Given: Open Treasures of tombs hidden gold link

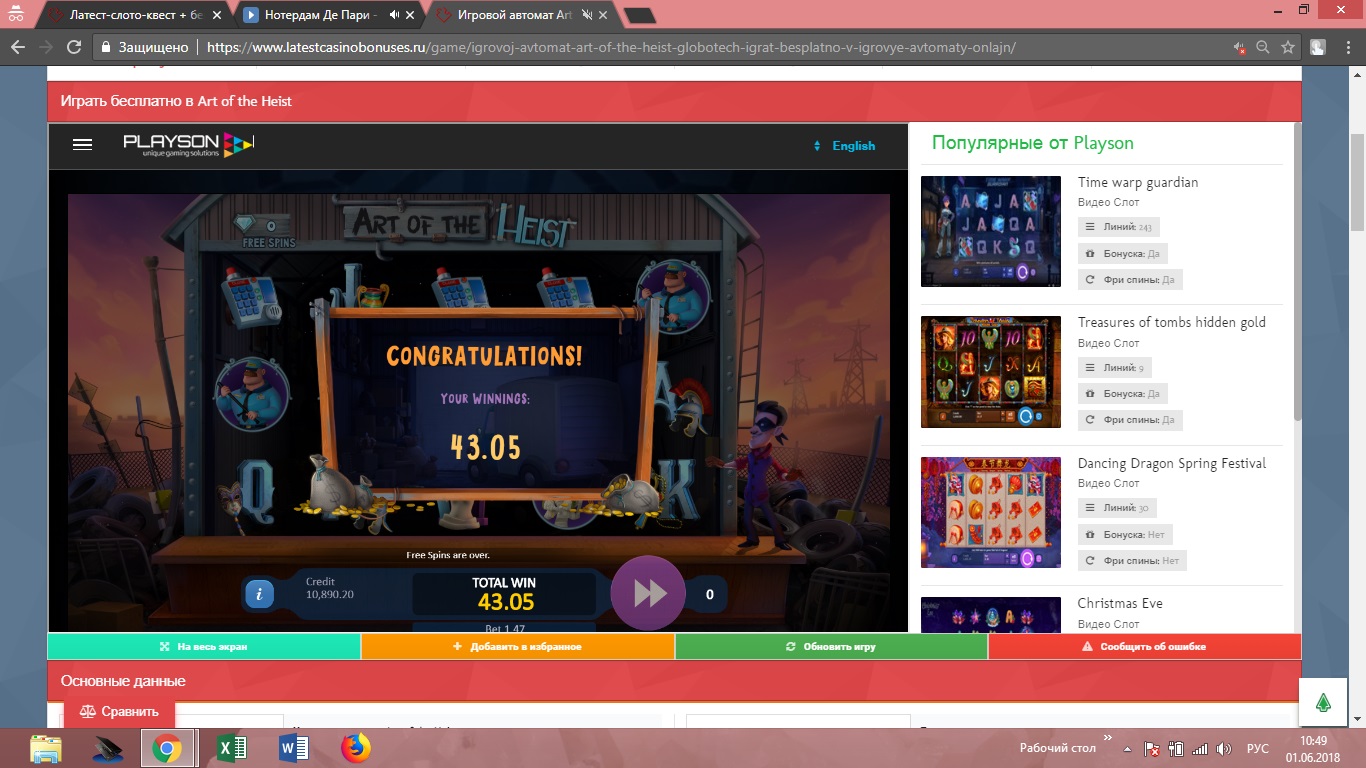Looking at the screenshot, I should click(1171, 322).
